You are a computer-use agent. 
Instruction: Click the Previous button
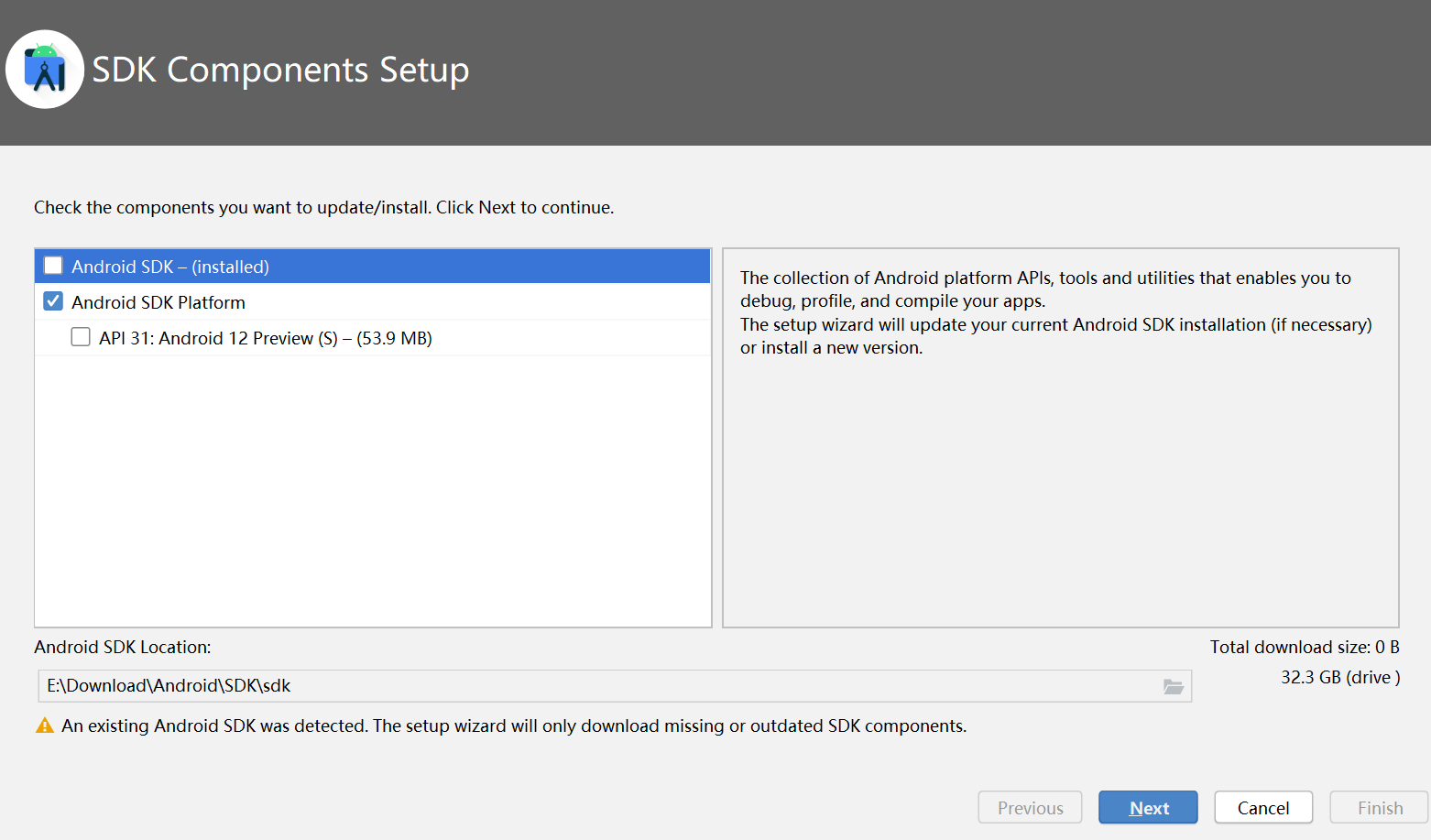click(x=1030, y=808)
